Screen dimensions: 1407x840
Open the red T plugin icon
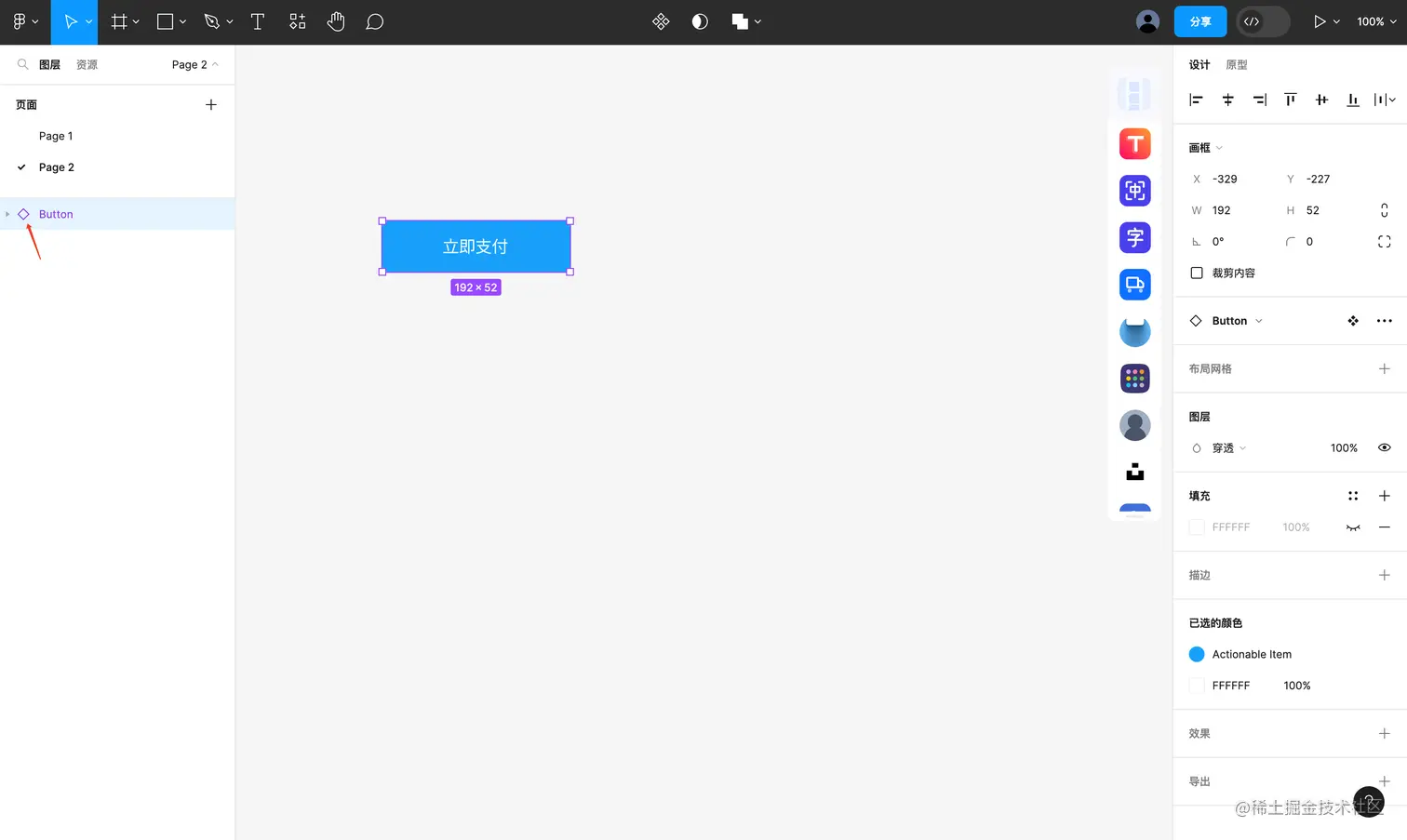click(x=1135, y=144)
